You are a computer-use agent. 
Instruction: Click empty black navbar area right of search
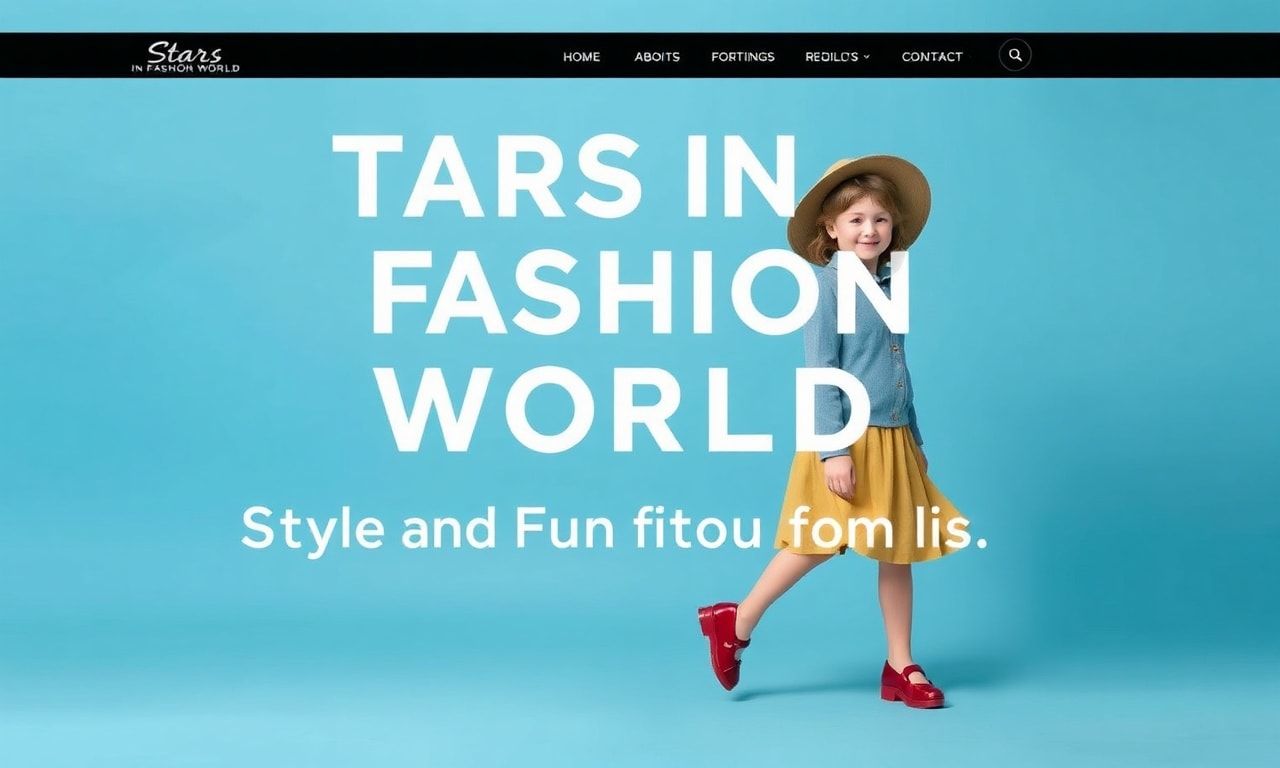pyautogui.click(x=1150, y=55)
